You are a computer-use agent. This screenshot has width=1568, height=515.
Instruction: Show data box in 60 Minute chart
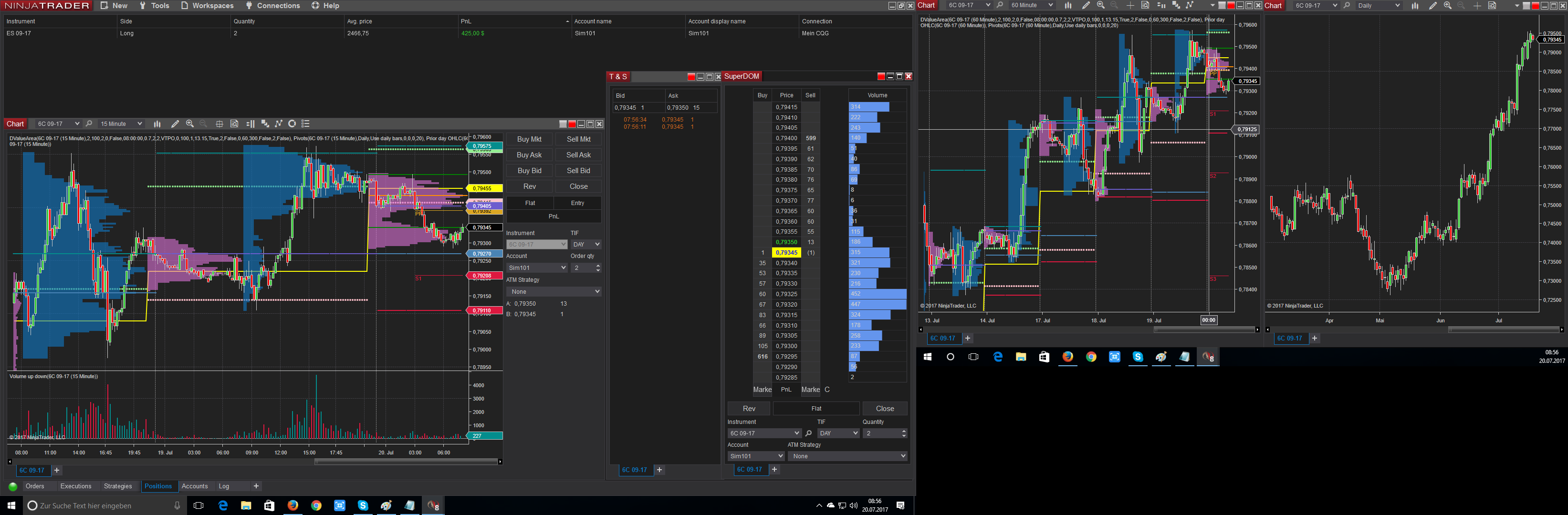pyautogui.click(x=1145, y=5)
